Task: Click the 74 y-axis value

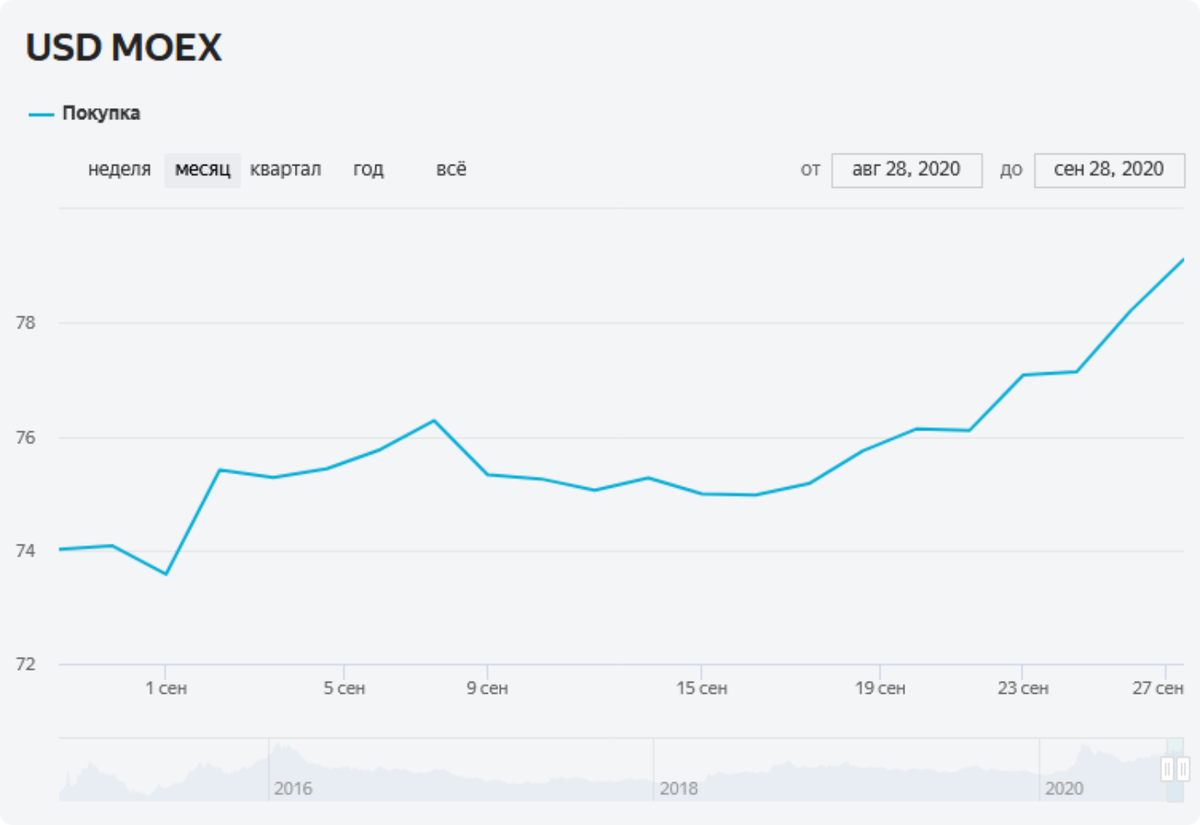Action: pos(26,551)
